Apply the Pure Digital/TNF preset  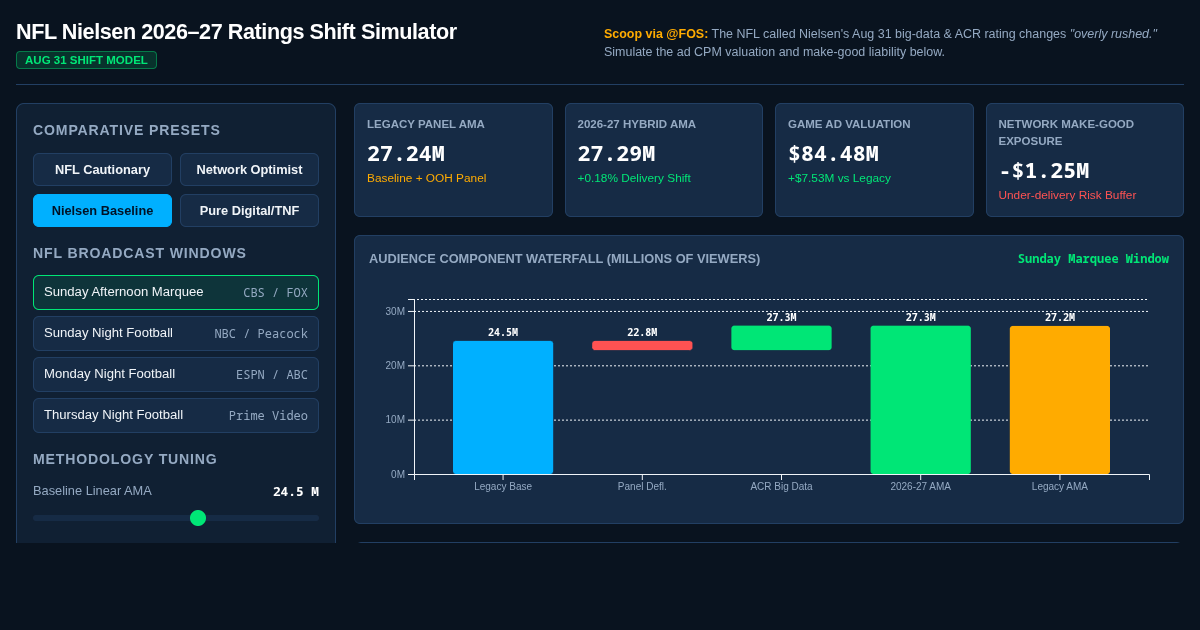pyautogui.click(x=249, y=211)
